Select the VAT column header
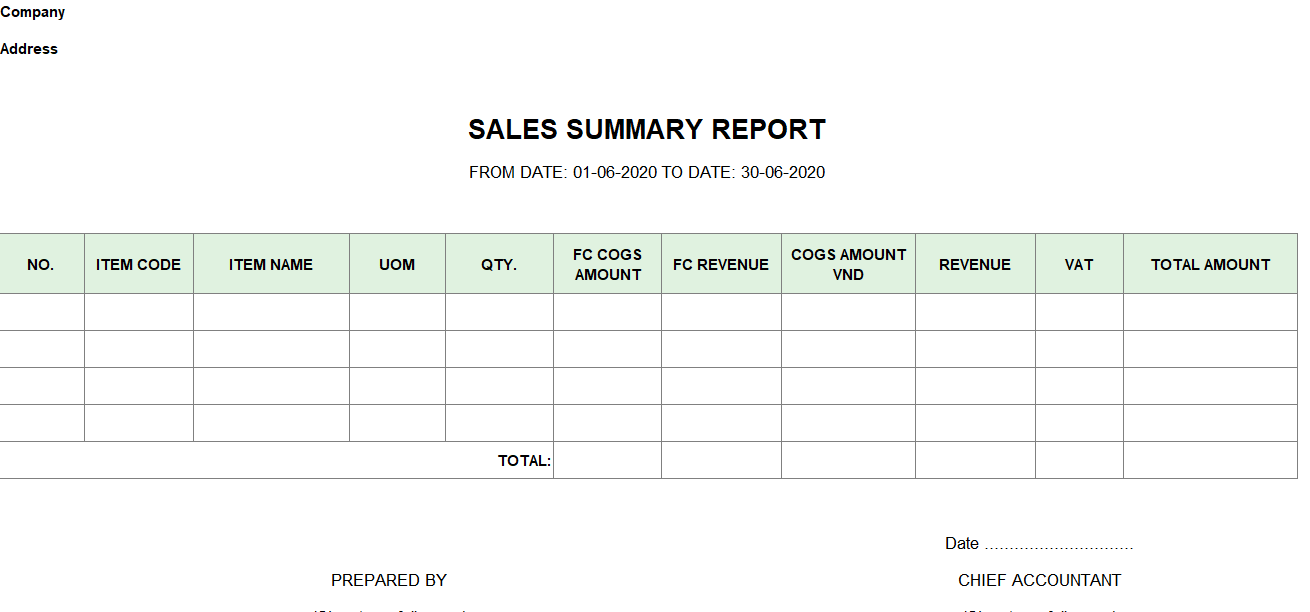 click(1079, 264)
